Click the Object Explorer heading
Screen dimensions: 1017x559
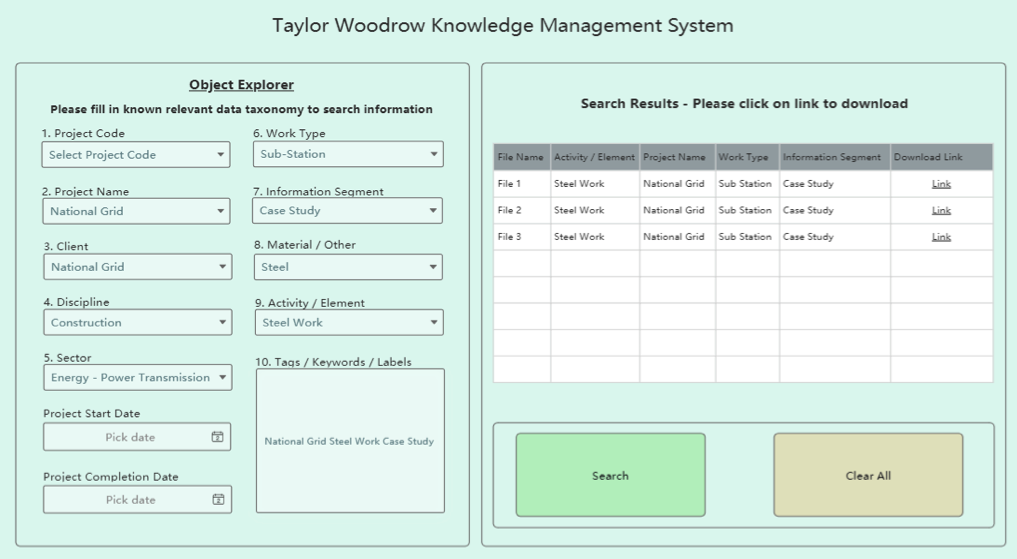241,85
